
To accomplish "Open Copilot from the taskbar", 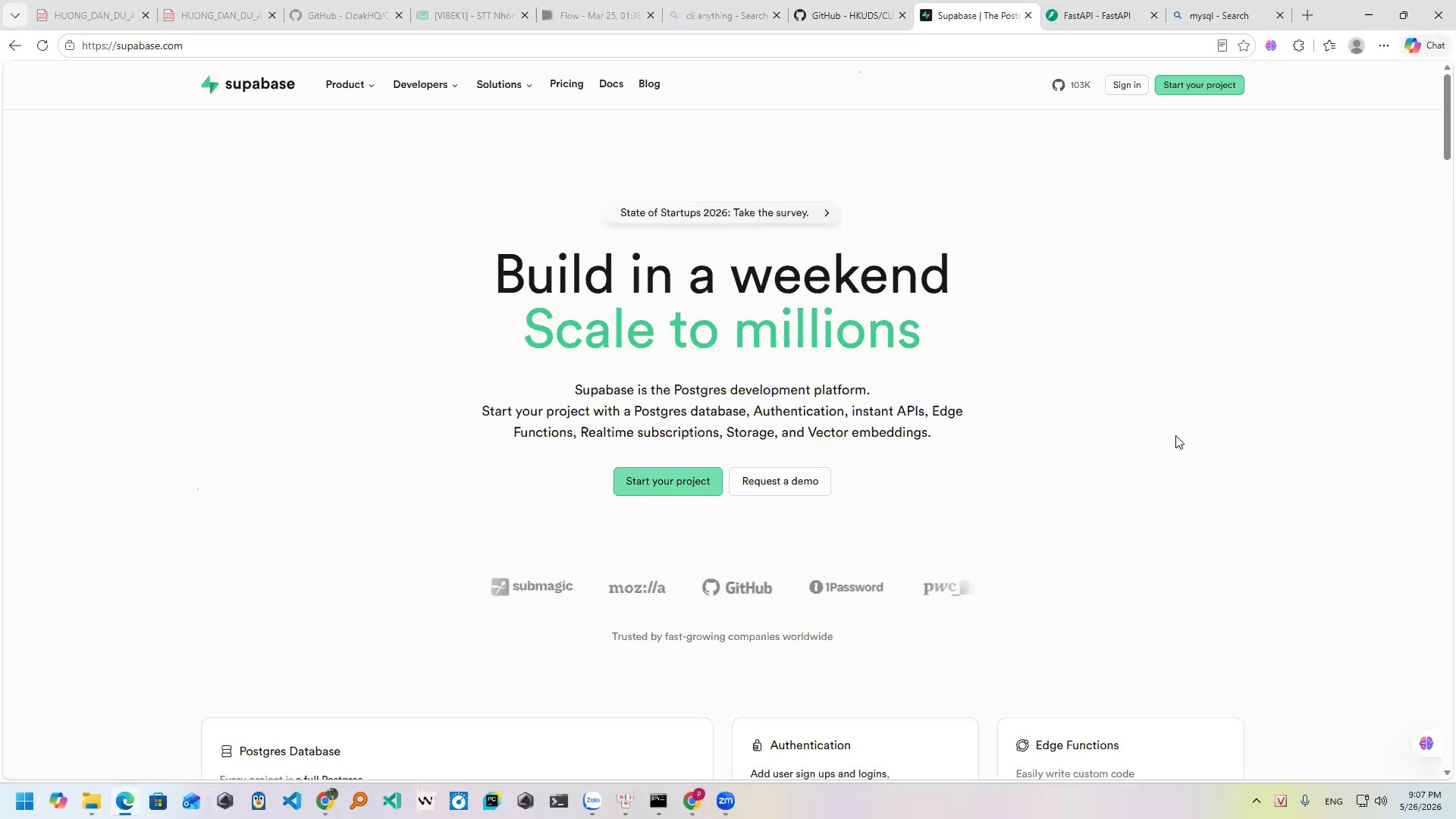I will pyautogui.click(x=58, y=801).
